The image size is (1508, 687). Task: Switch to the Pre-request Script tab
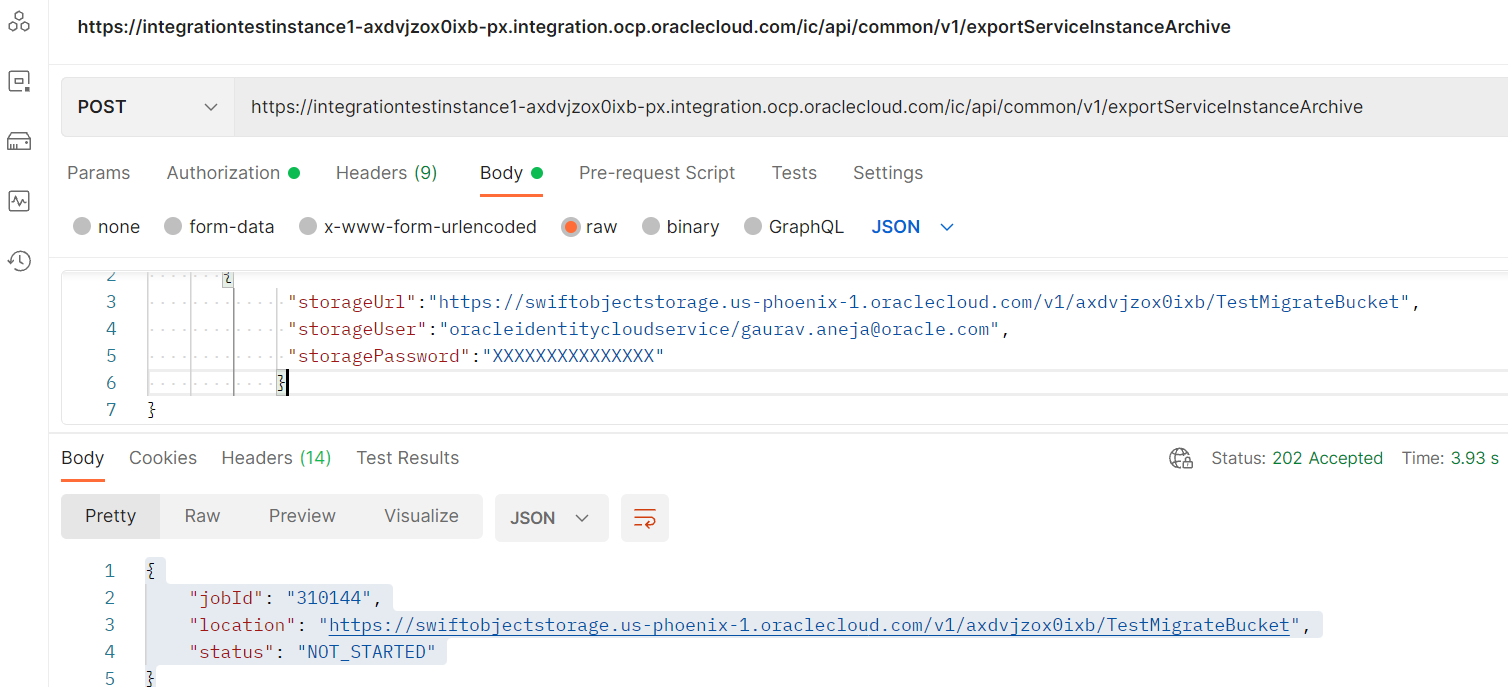[657, 173]
